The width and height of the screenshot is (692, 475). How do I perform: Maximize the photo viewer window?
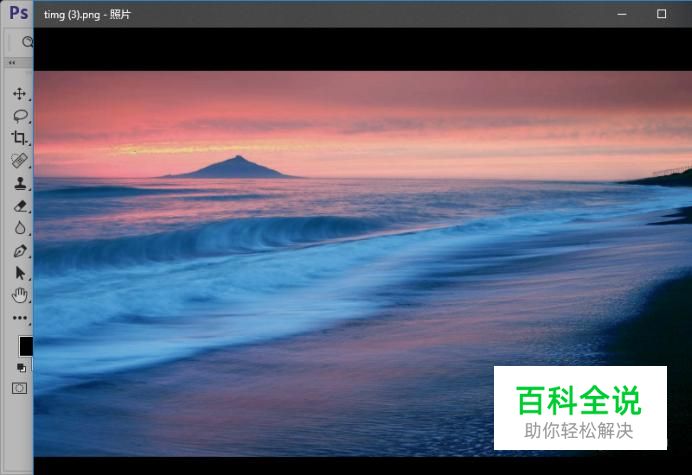[661, 14]
